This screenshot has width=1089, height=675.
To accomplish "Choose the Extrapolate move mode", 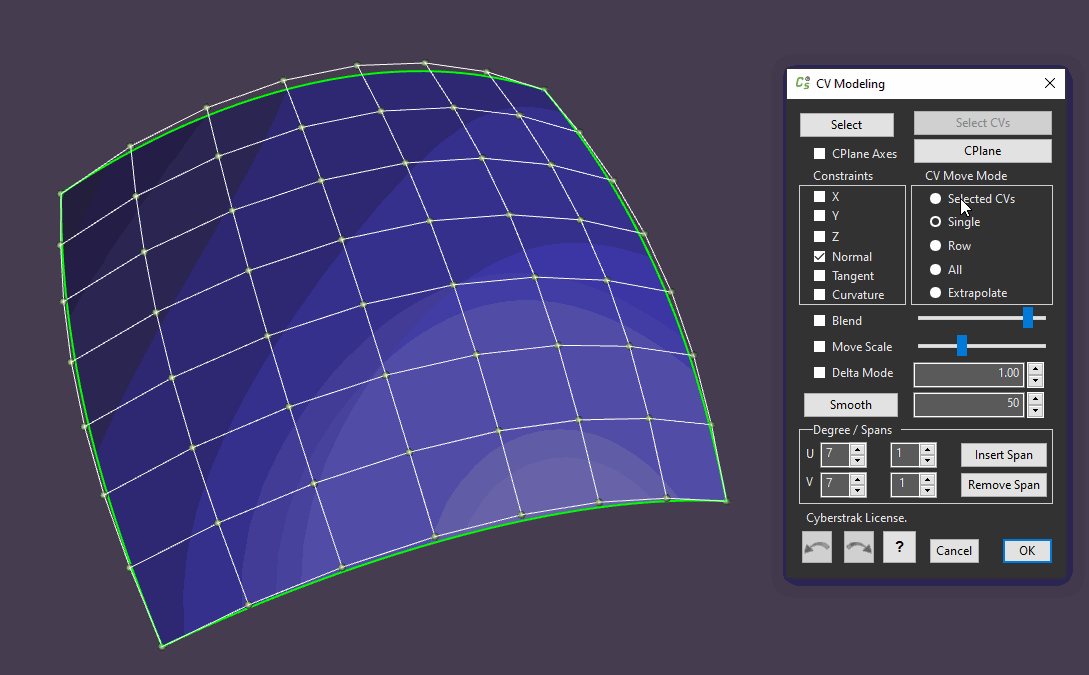I will pos(936,293).
